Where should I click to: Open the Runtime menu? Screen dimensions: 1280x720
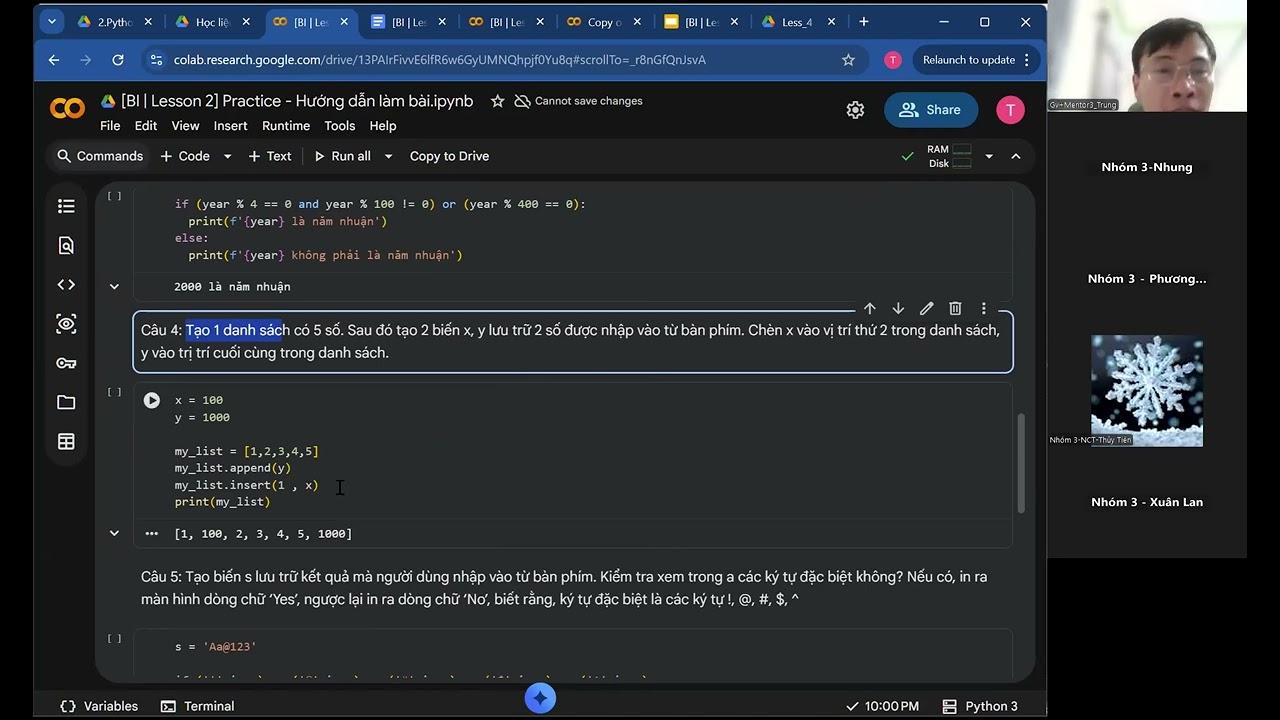point(286,126)
